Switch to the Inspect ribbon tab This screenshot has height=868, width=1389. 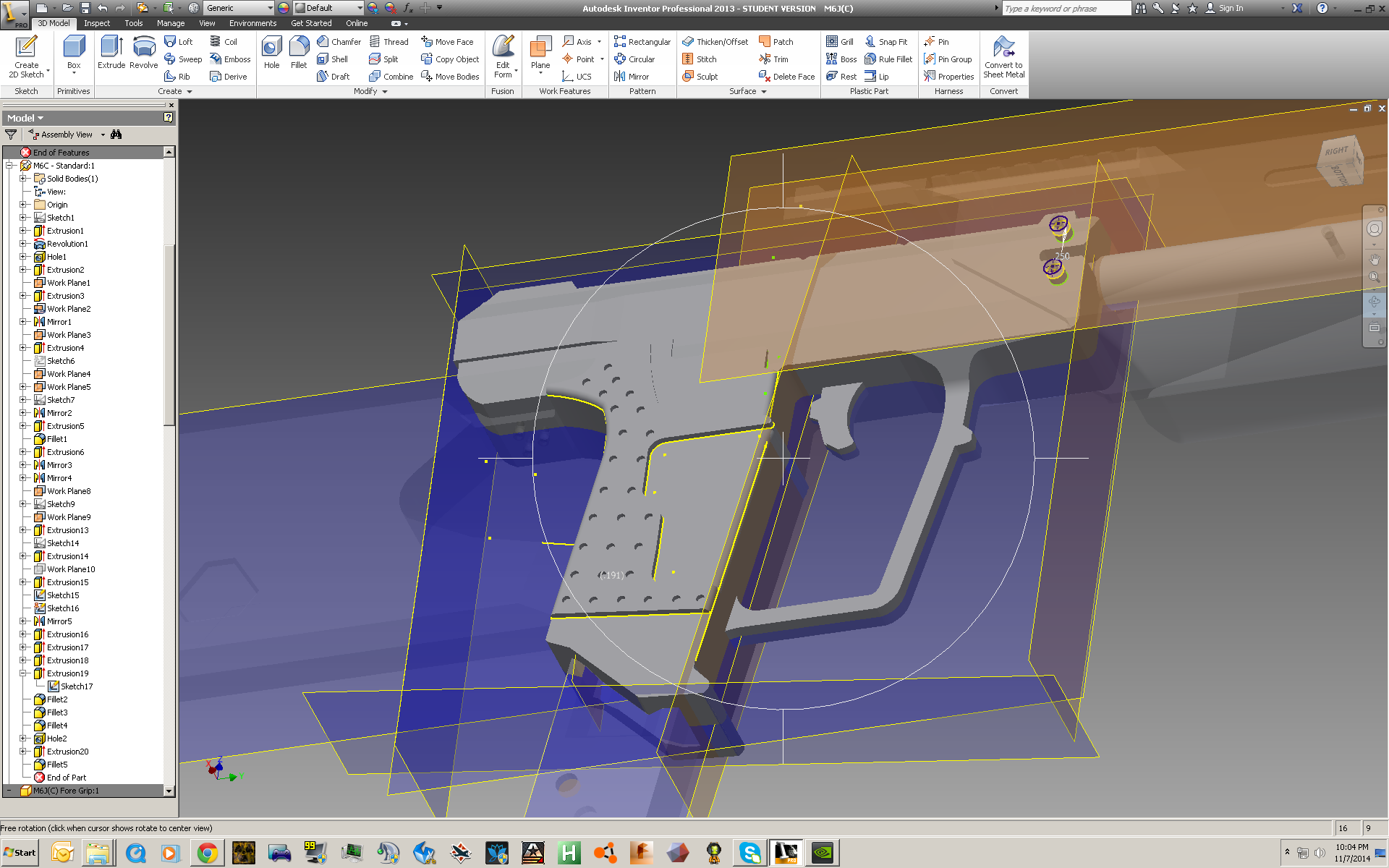(97, 23)
